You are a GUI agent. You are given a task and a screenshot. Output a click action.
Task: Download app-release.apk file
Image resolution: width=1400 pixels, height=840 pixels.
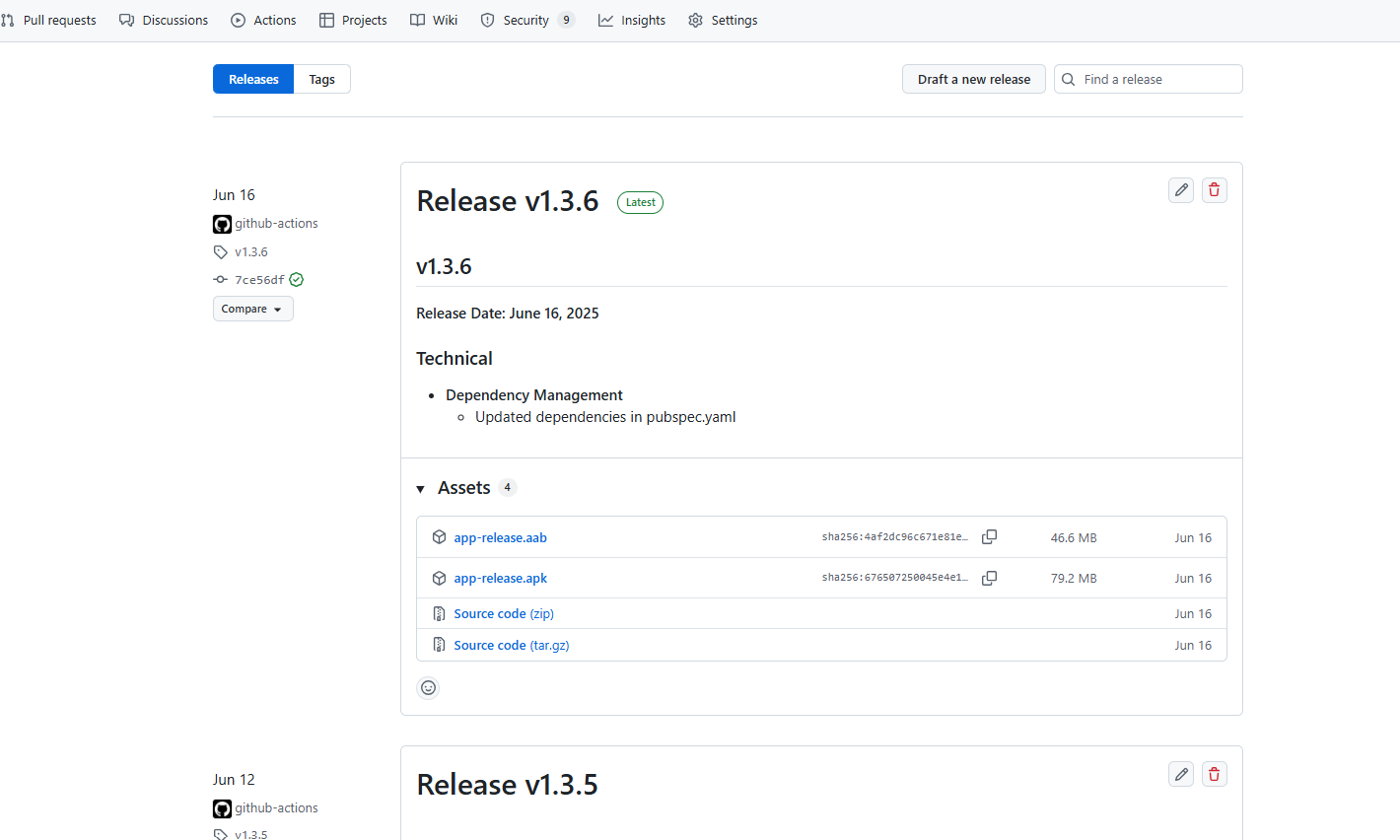500,579
